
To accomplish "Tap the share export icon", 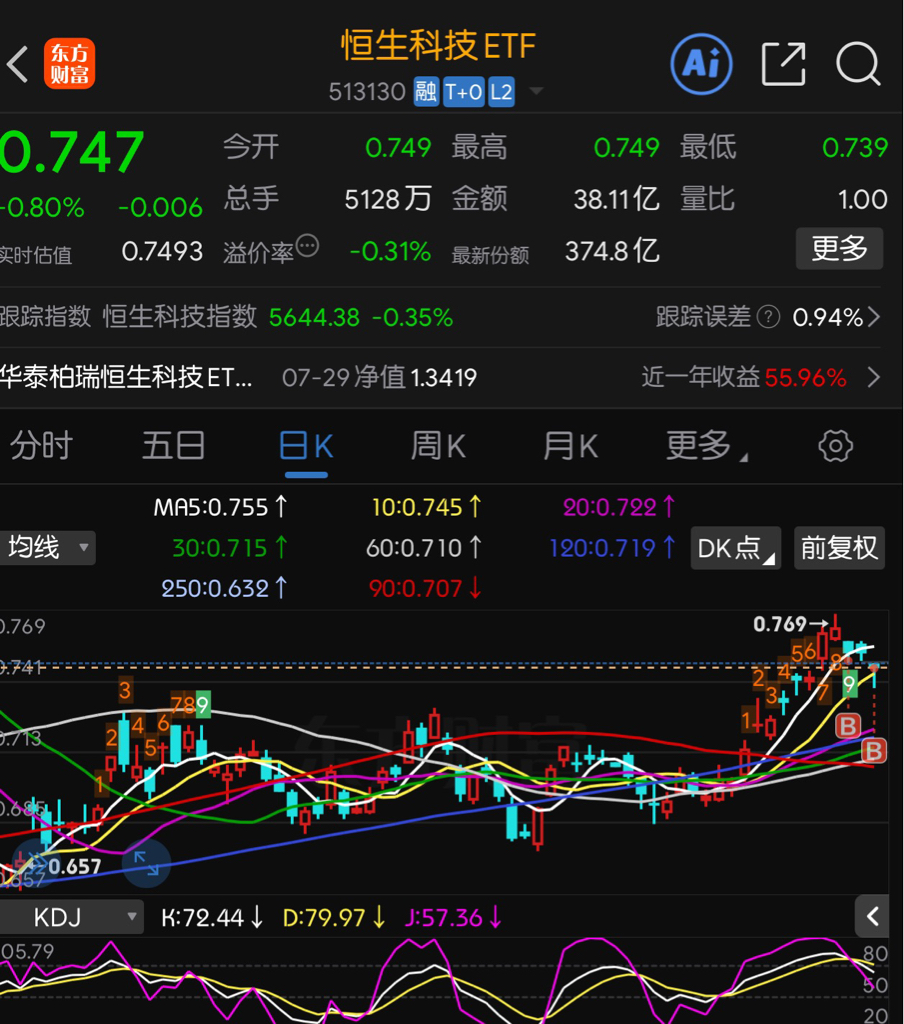I will [783, 64].
